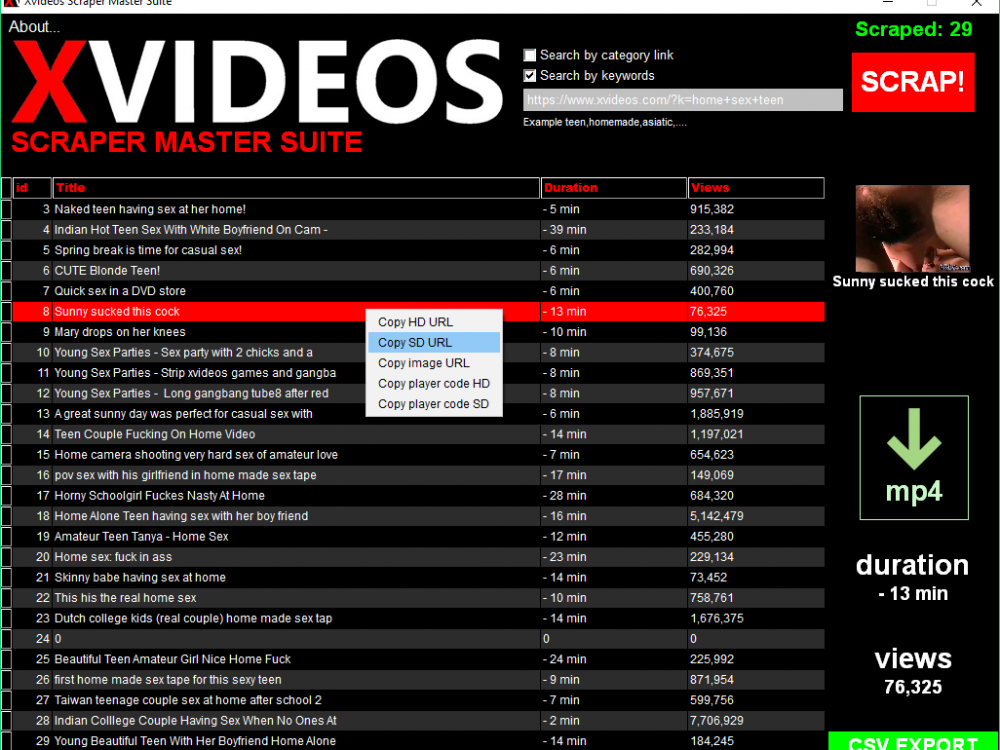The image size is (1000, 750).
Task: Click the Duration column header
Action: tap(614, 188)
